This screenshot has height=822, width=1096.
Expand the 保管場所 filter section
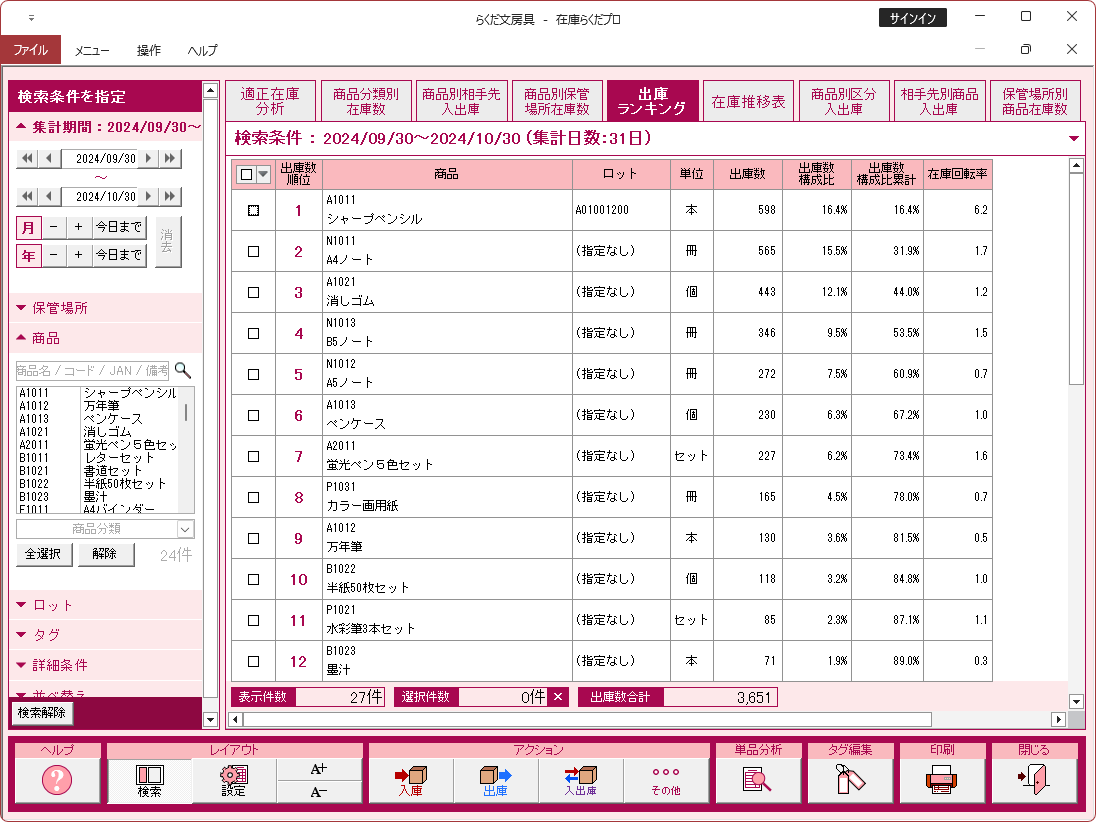point(60,308)
